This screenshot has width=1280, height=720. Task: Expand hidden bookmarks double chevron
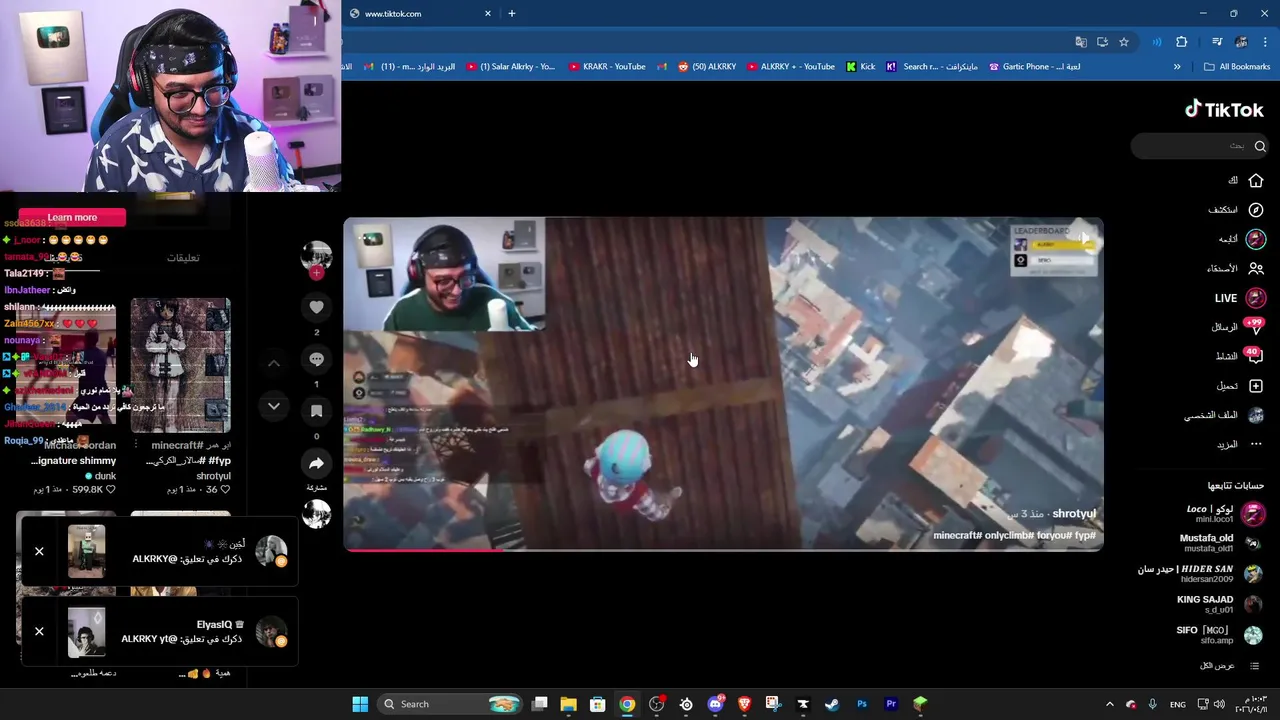(x=1177, y=67)
